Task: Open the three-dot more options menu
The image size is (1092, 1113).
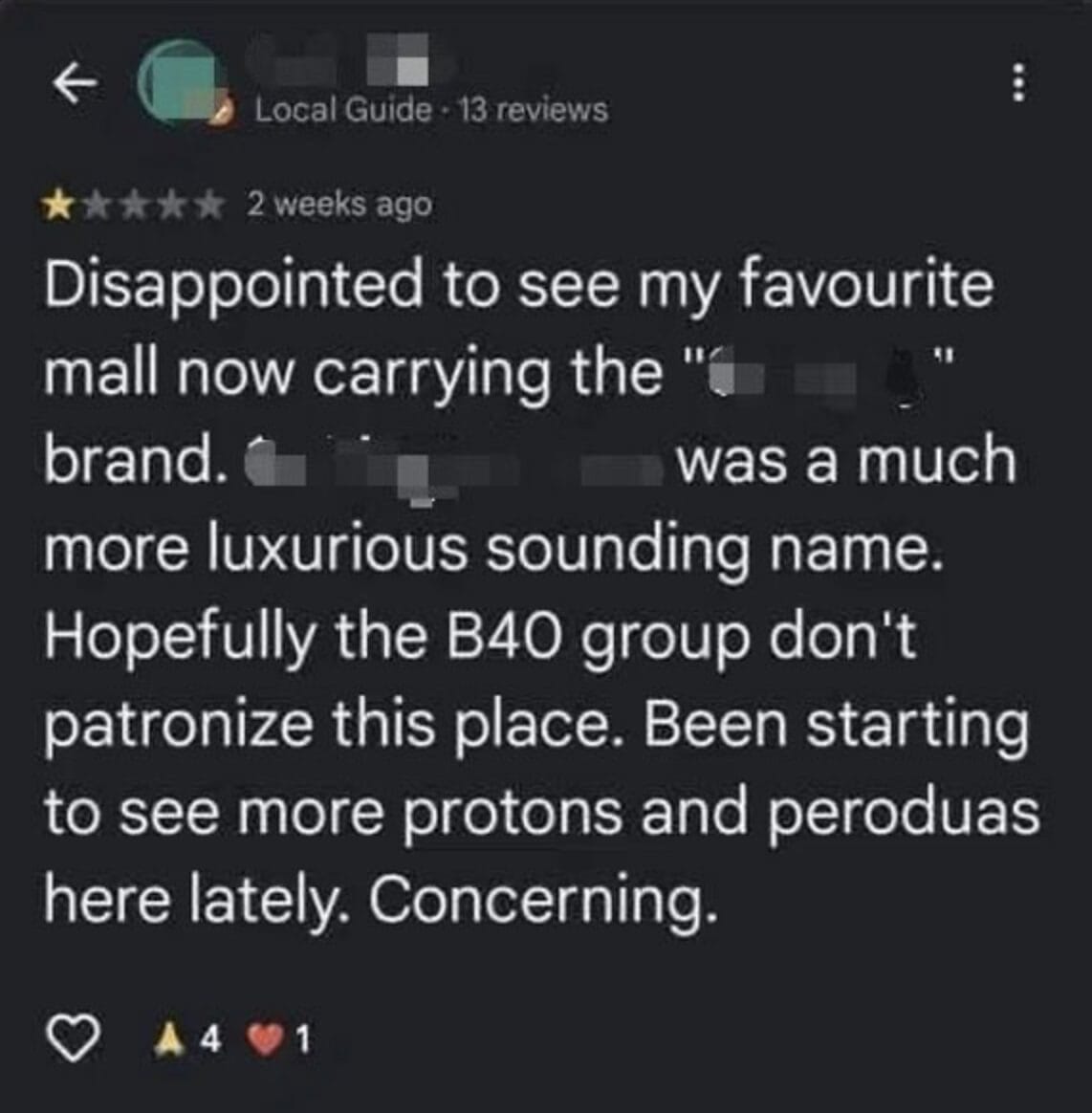Action: (1018, 83)
